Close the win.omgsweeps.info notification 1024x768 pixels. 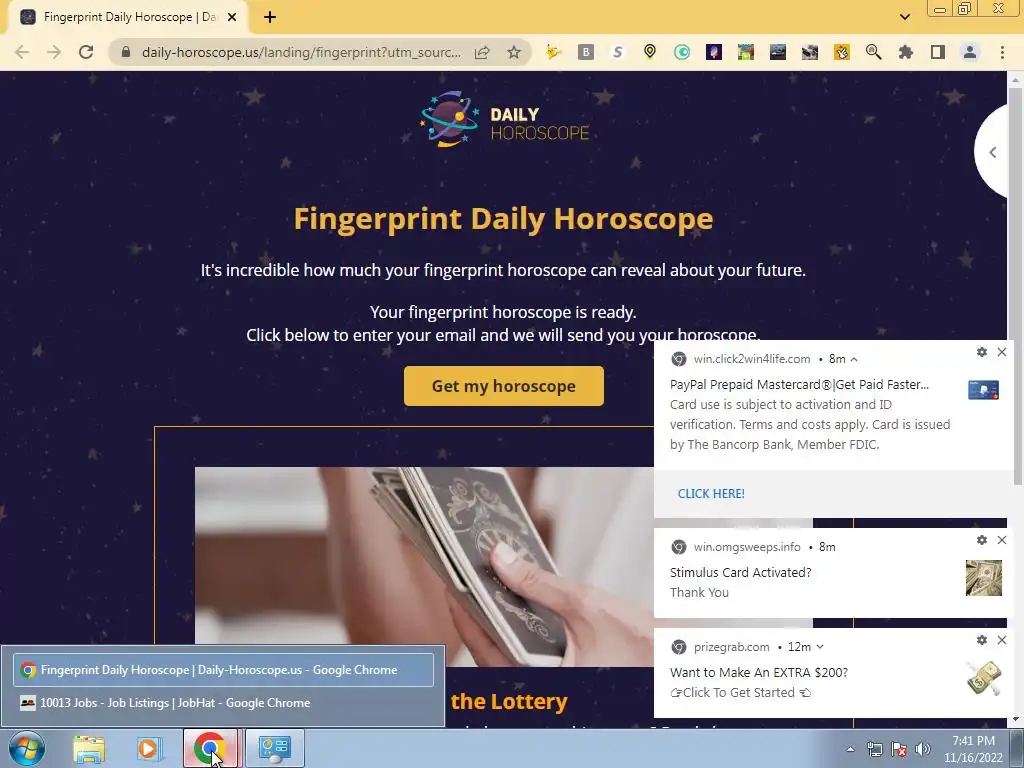pyautogui.click(x=1002, y=540)
